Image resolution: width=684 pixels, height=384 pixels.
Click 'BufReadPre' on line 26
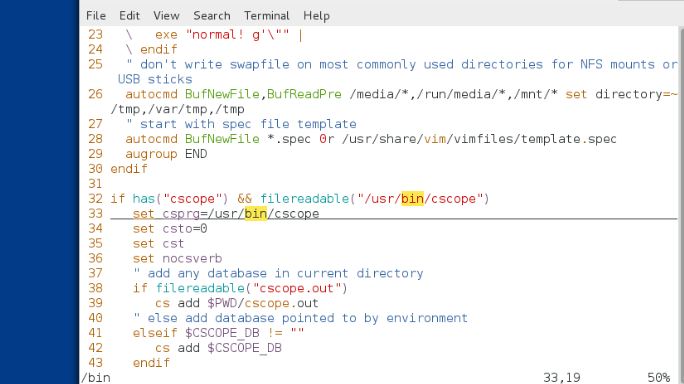pos(304,94)
